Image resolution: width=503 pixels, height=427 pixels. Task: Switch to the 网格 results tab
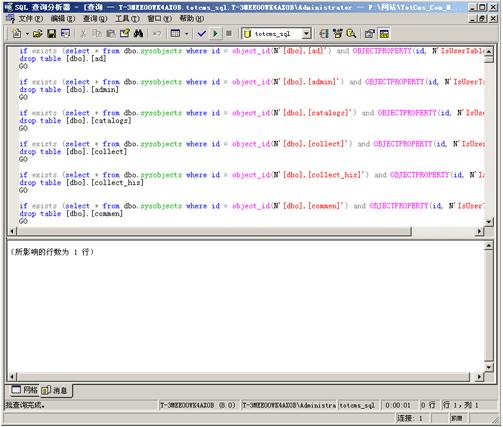(25, 390)
